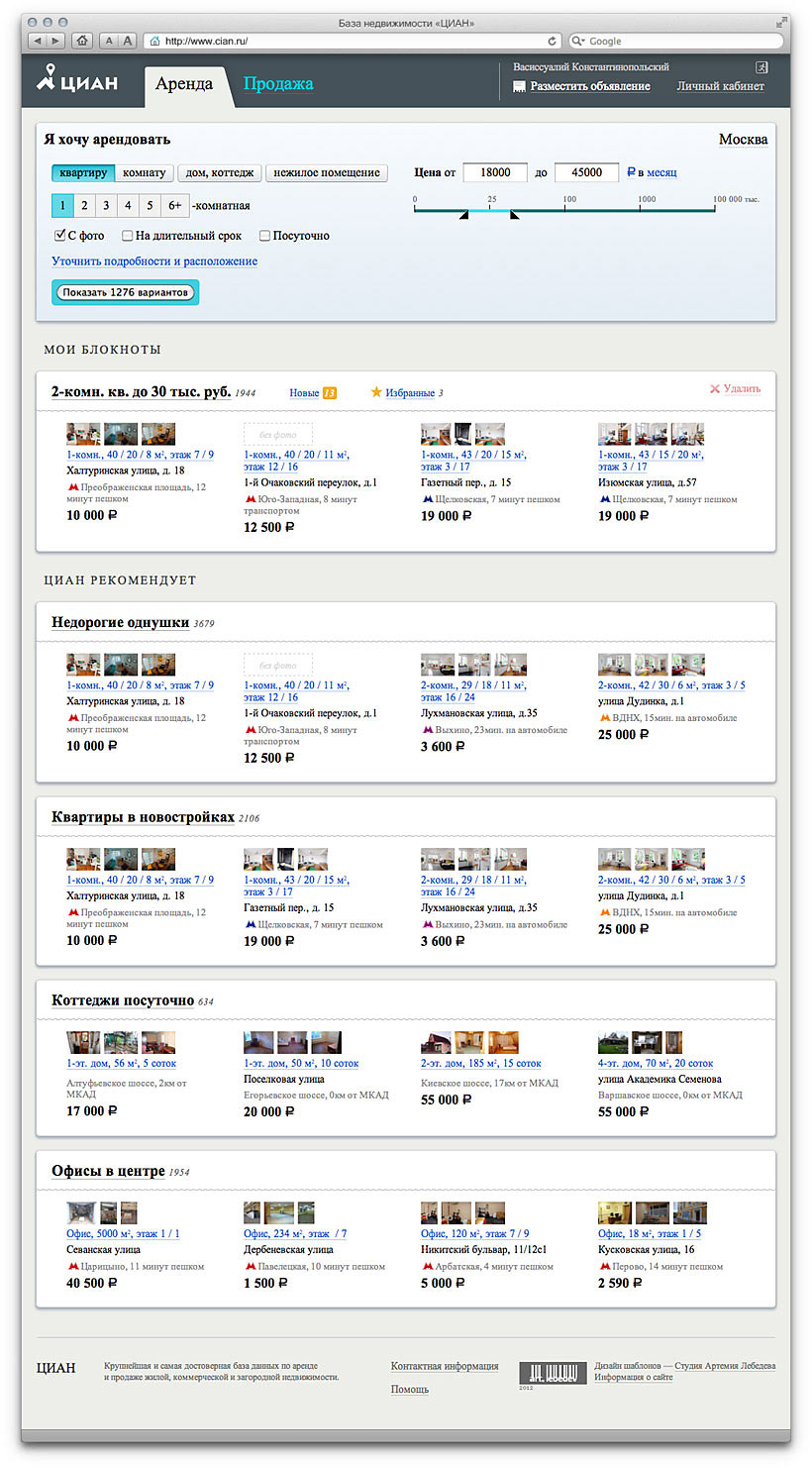Click the Показать 1276 вариантов button
Image resolution: width=812 pixels, height=1468 pixels.
125,292
